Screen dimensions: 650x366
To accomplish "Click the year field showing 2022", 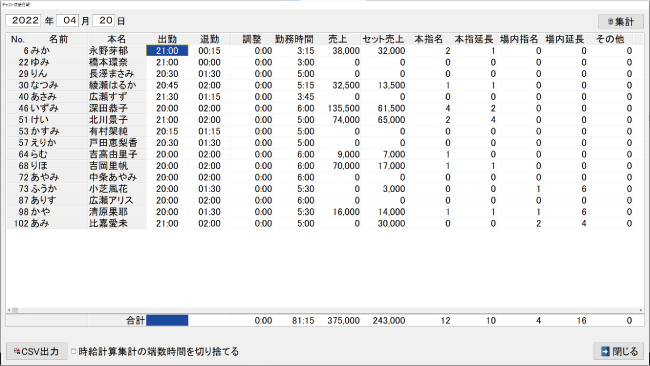I will 24,20.
